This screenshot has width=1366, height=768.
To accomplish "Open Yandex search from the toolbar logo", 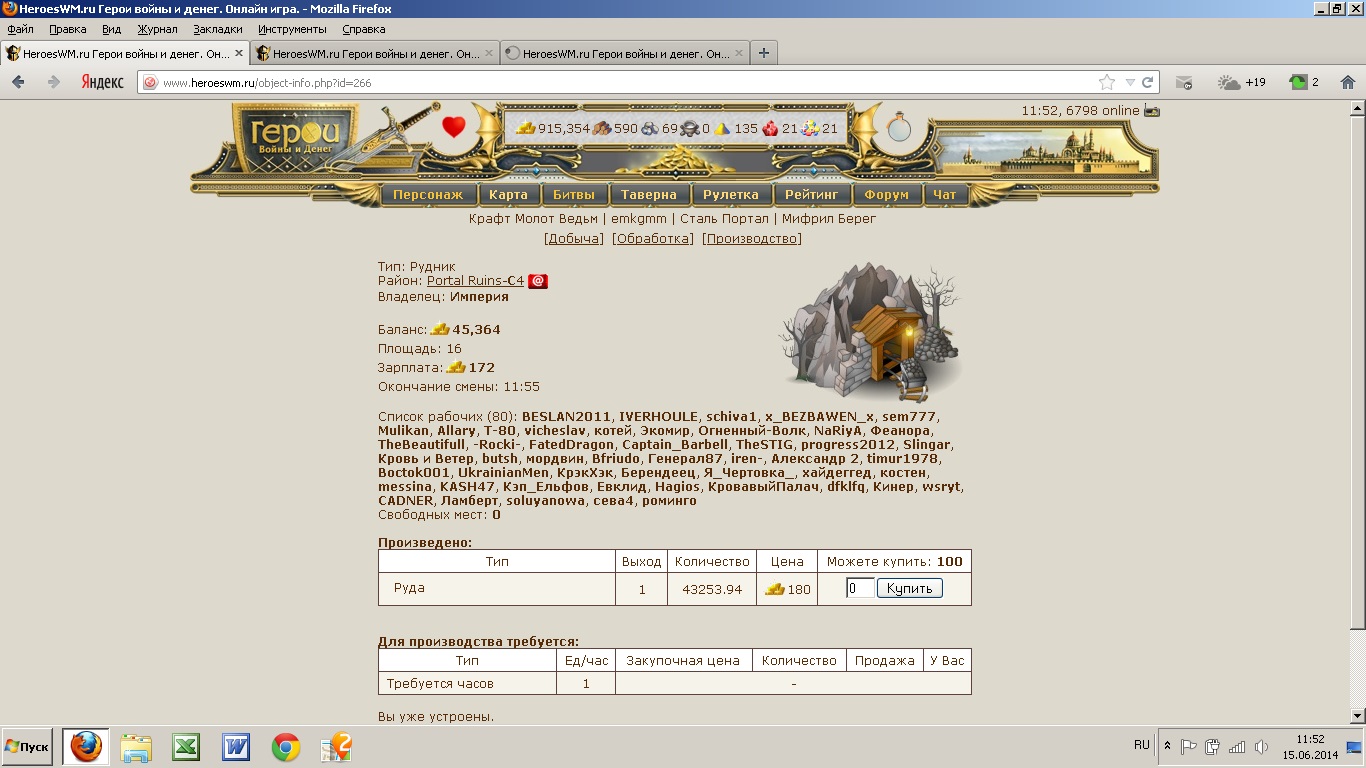I will (x=102, y=82).
